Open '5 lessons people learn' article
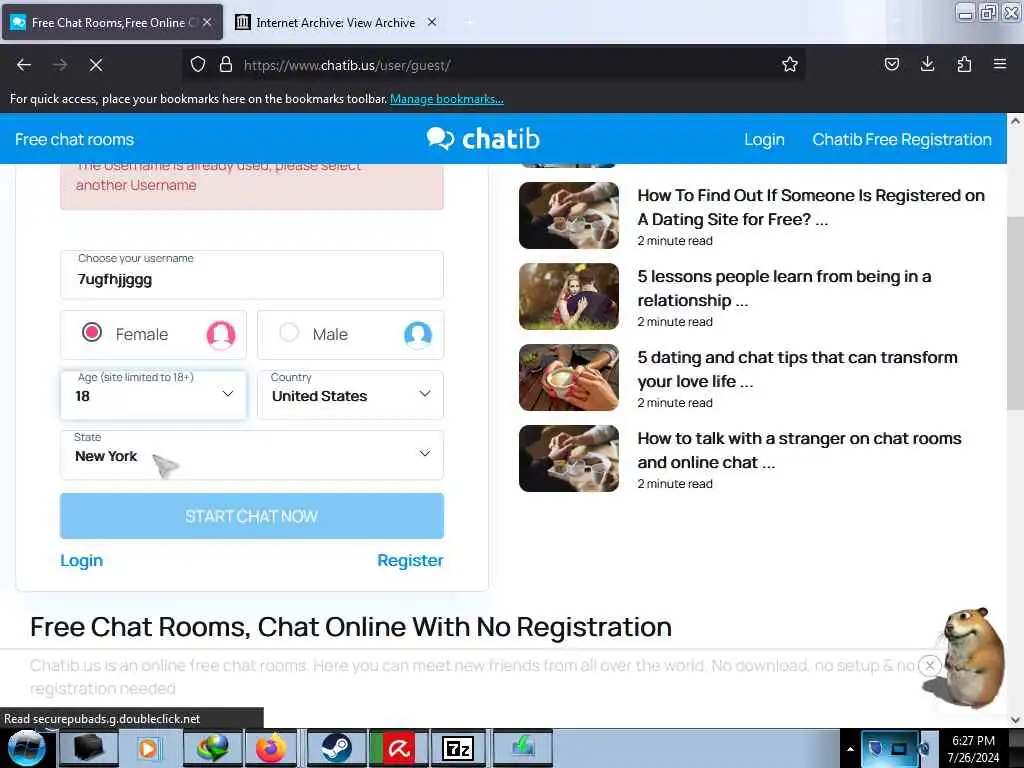 coord(784,288)
